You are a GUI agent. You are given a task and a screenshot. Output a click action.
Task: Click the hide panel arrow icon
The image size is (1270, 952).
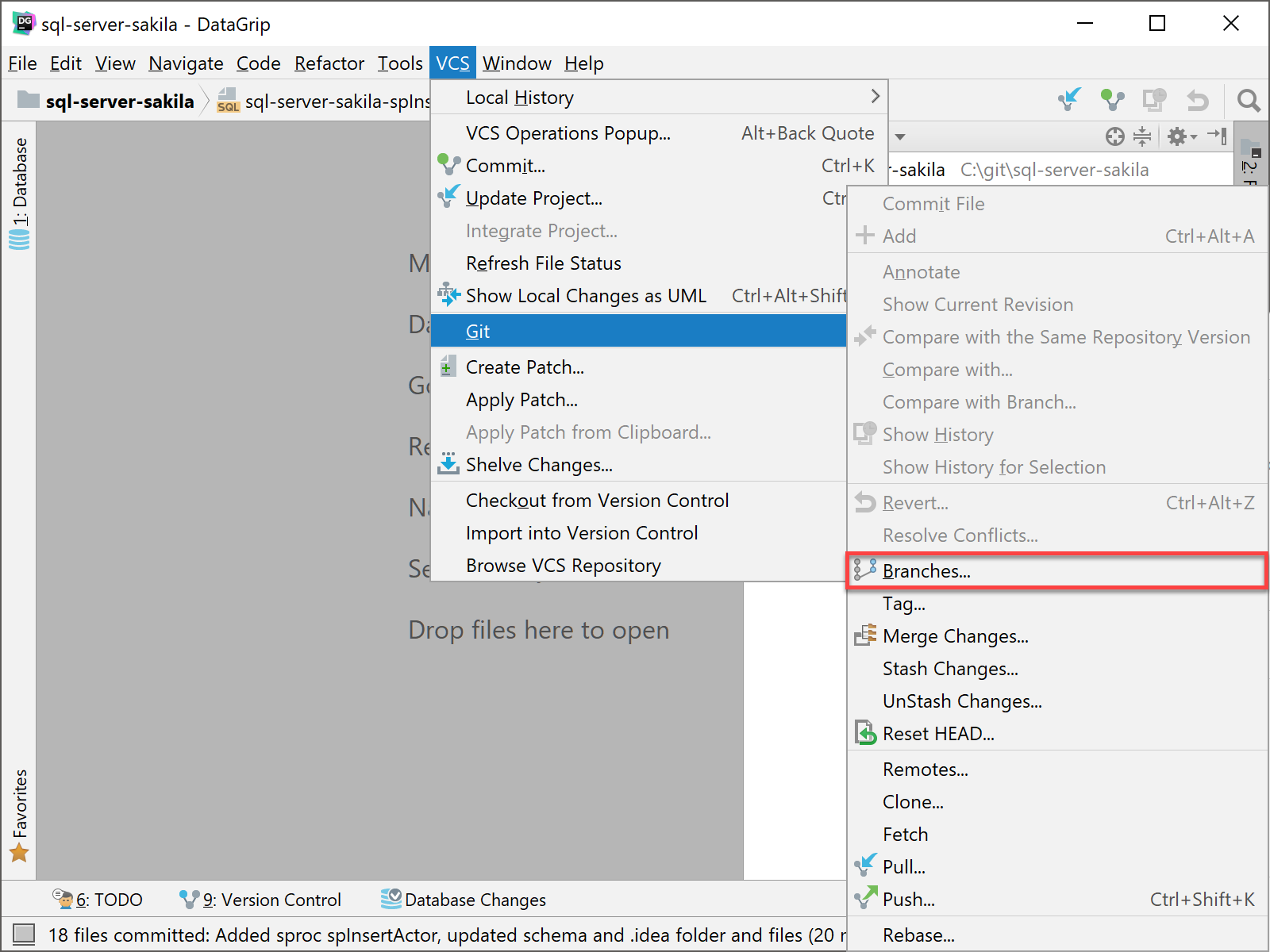click(1217, 136)
